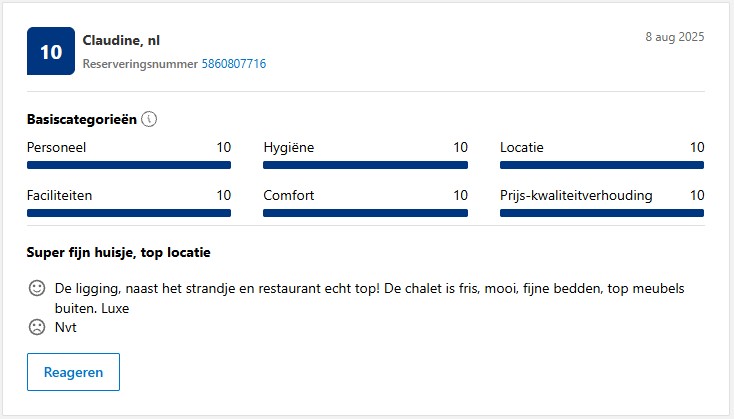This screenshot has width=734, height=419.
Task: Click the Comfort rating bar
Action: (366, 213)
